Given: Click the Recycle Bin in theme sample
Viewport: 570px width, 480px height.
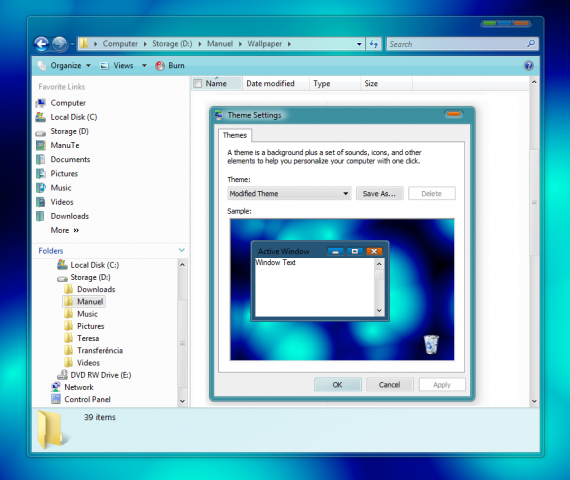Looking at the screenshot, I should point(431,344).
